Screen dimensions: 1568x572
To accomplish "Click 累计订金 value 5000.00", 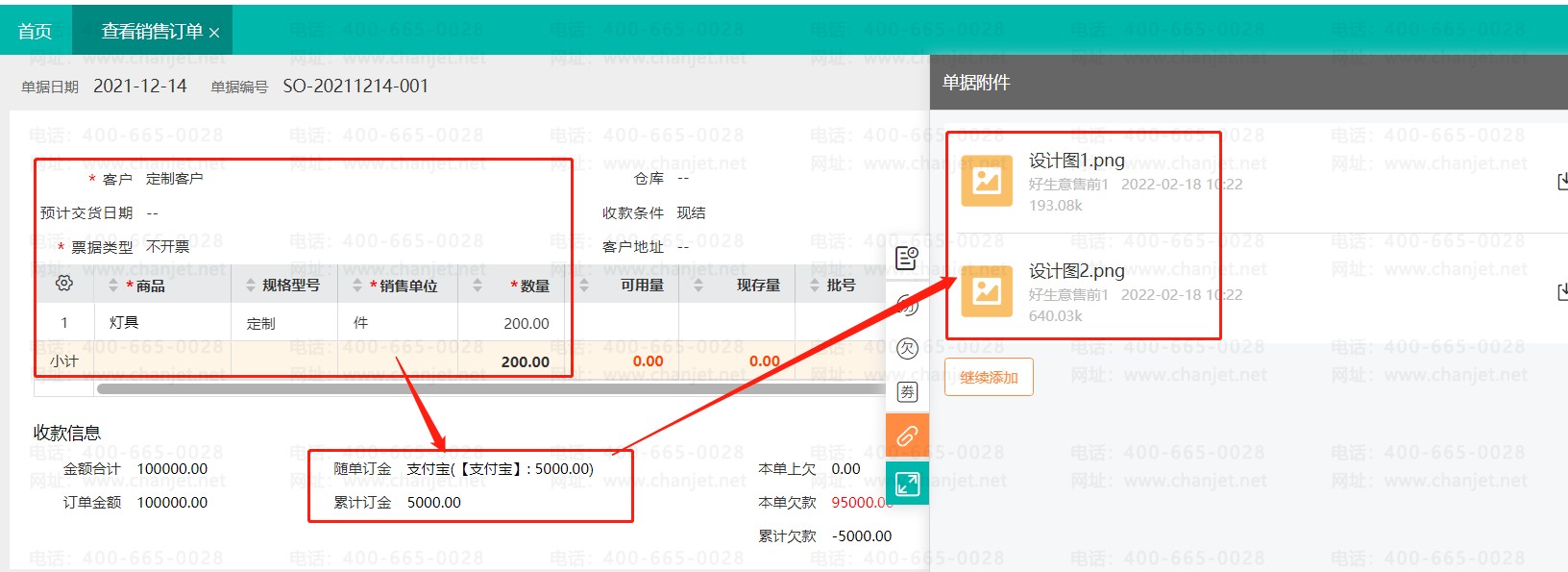I will coord(434,503).
